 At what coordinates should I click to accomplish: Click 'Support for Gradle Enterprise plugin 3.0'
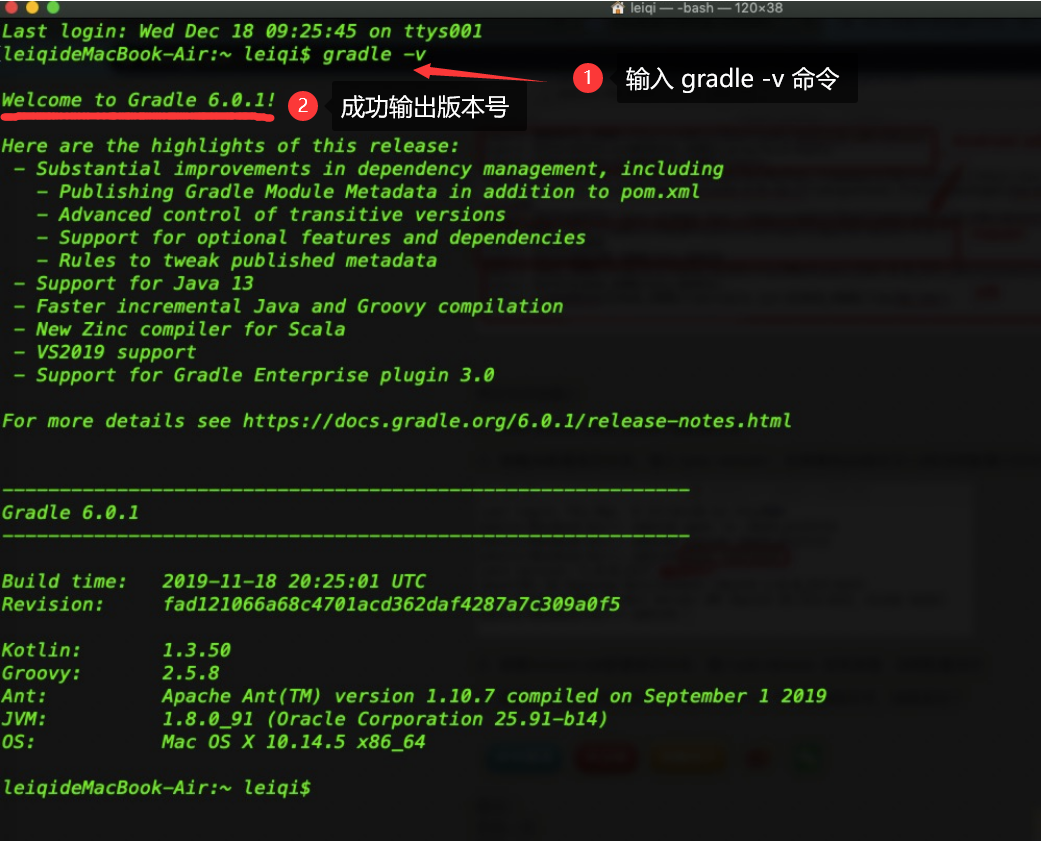pyautogui.click(x=265, y=376)
